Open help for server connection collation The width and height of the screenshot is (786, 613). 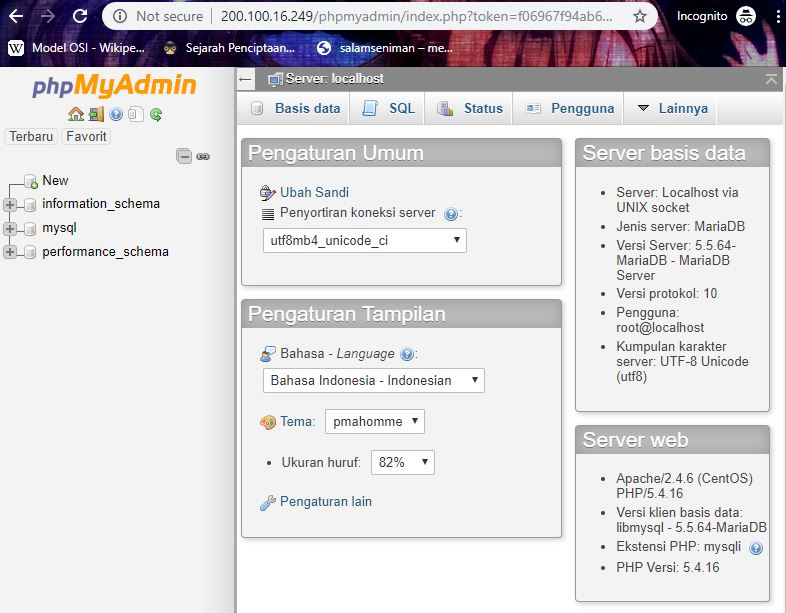(451, 214)
